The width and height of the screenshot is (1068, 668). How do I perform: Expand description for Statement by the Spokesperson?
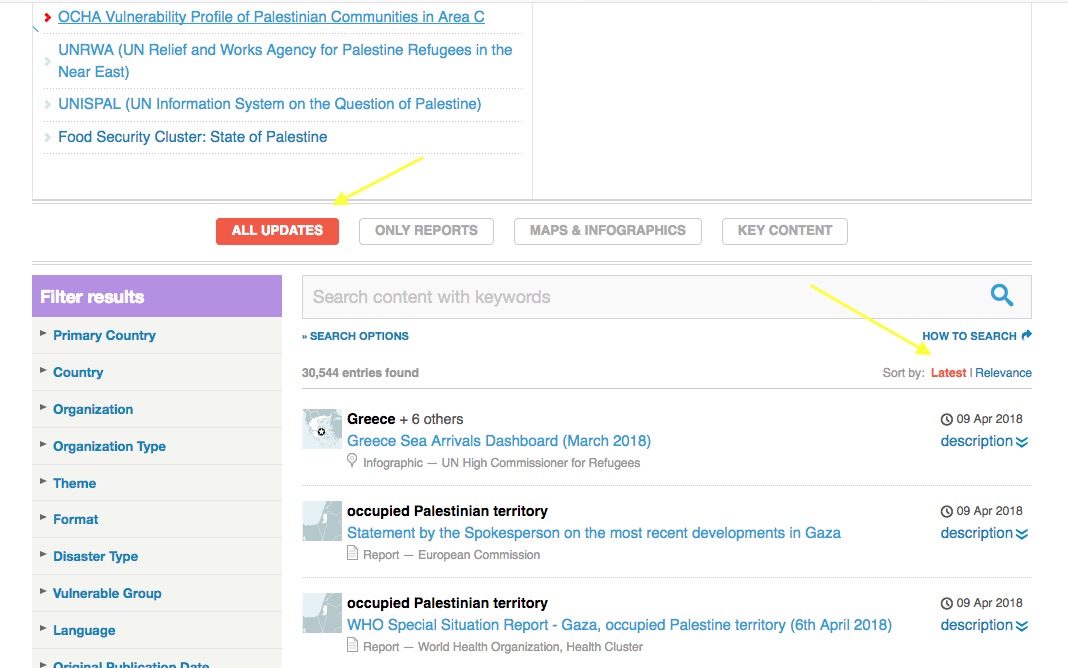coord(984,533)
